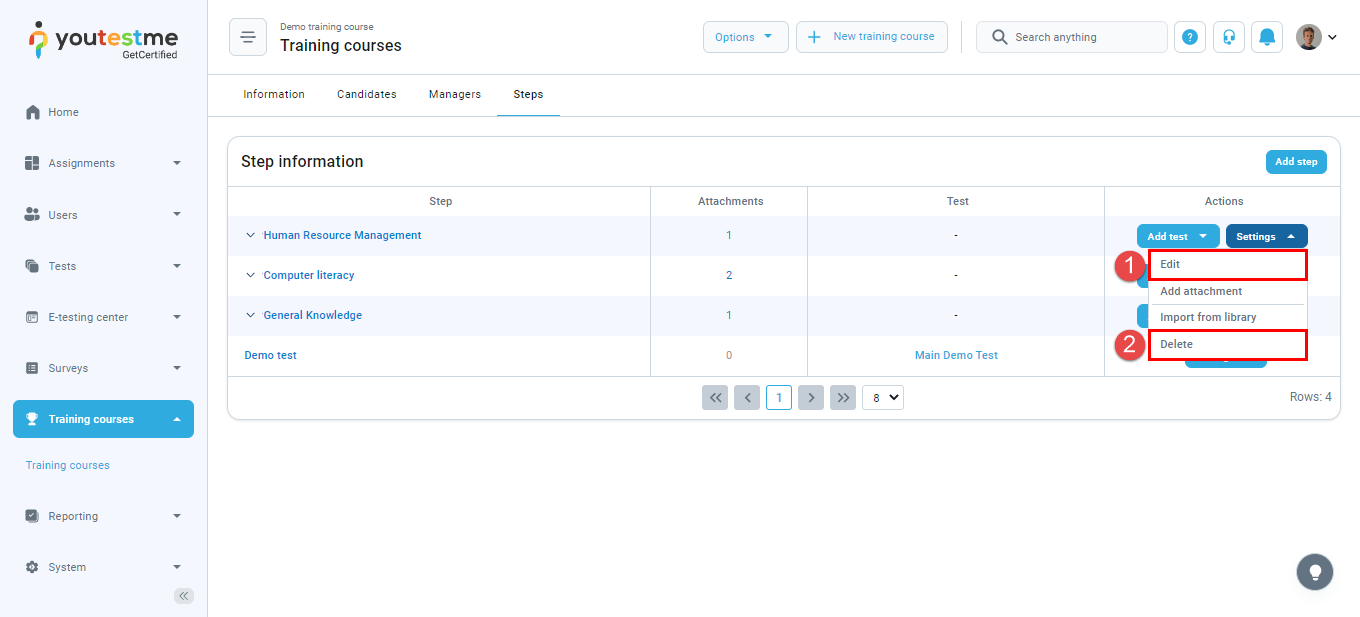Viewport: 1360px width, 617px height.
Task: Click the Add step button
Action: [x=1296, y=162]
